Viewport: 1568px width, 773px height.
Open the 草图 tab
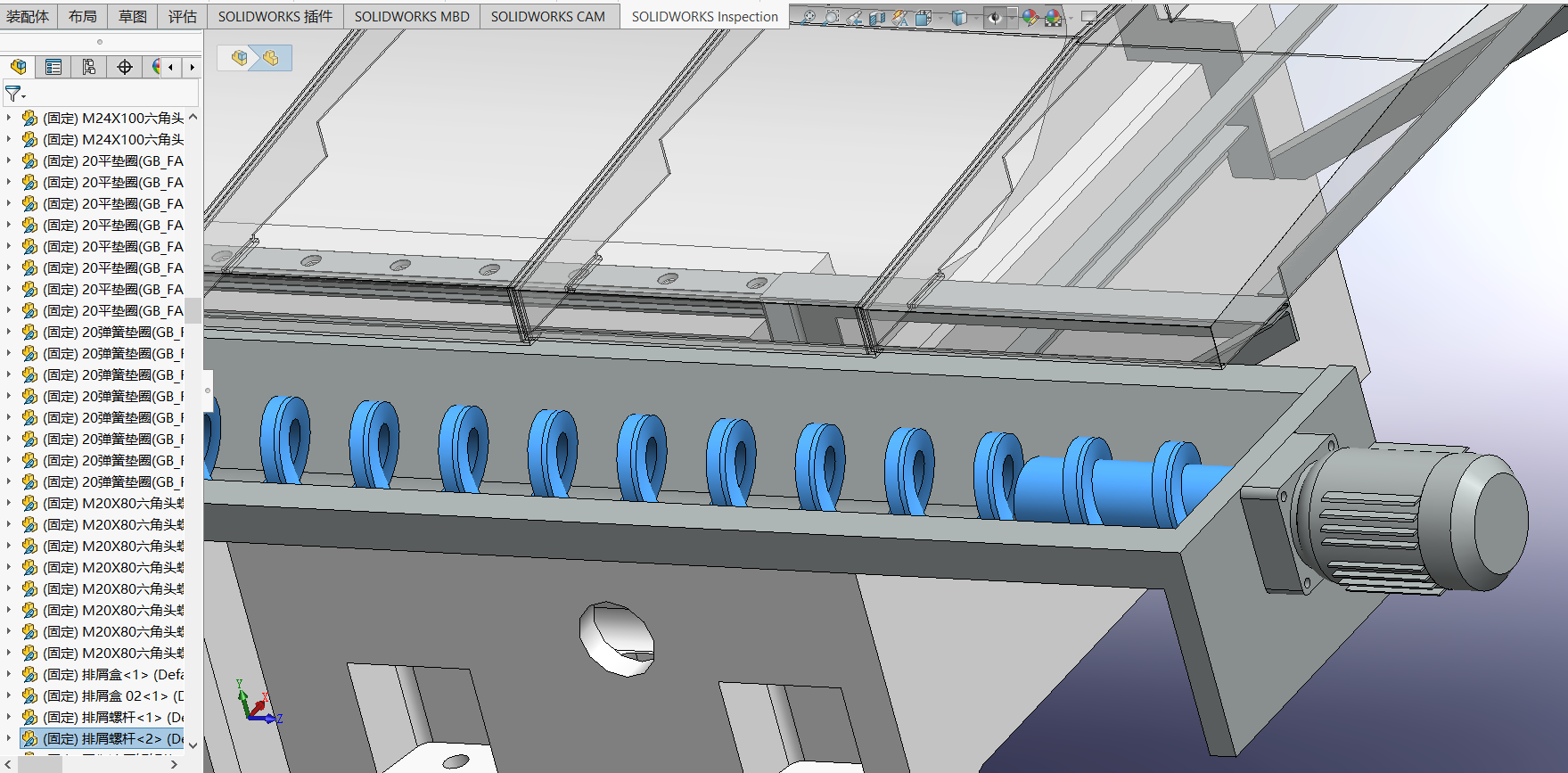coord(133,16)
